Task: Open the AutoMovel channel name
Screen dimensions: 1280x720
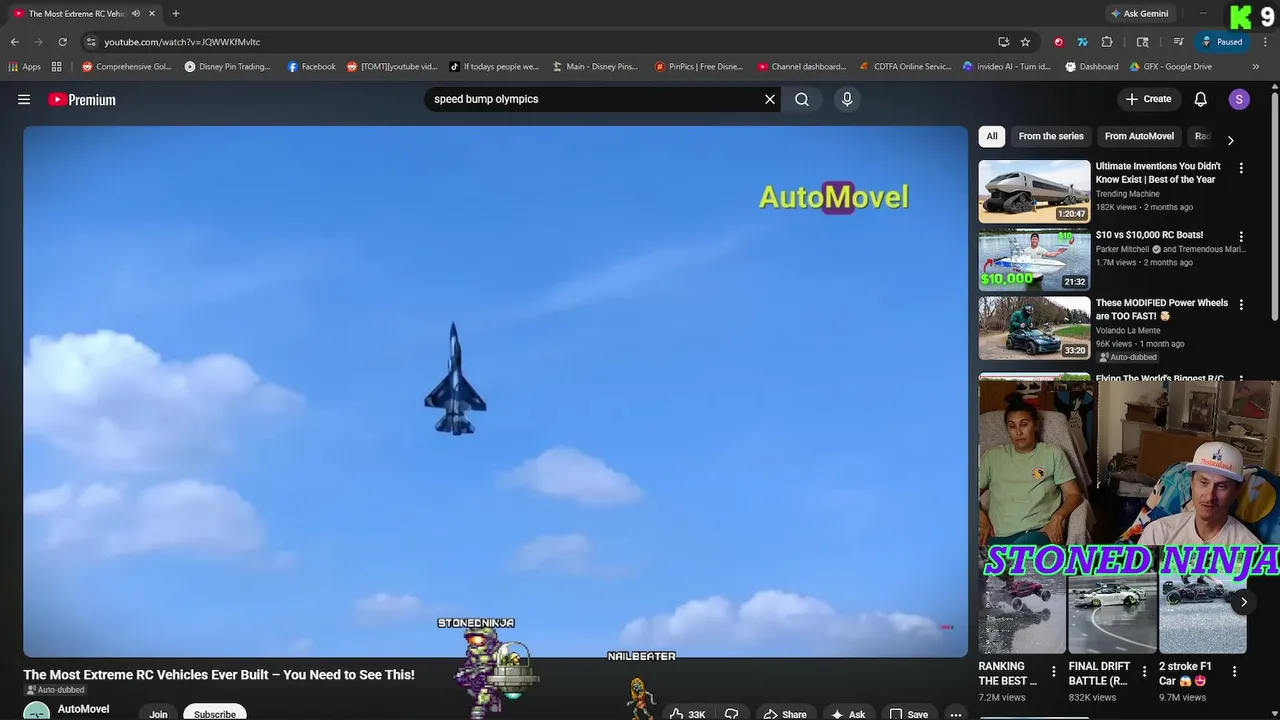Action: 84,709
